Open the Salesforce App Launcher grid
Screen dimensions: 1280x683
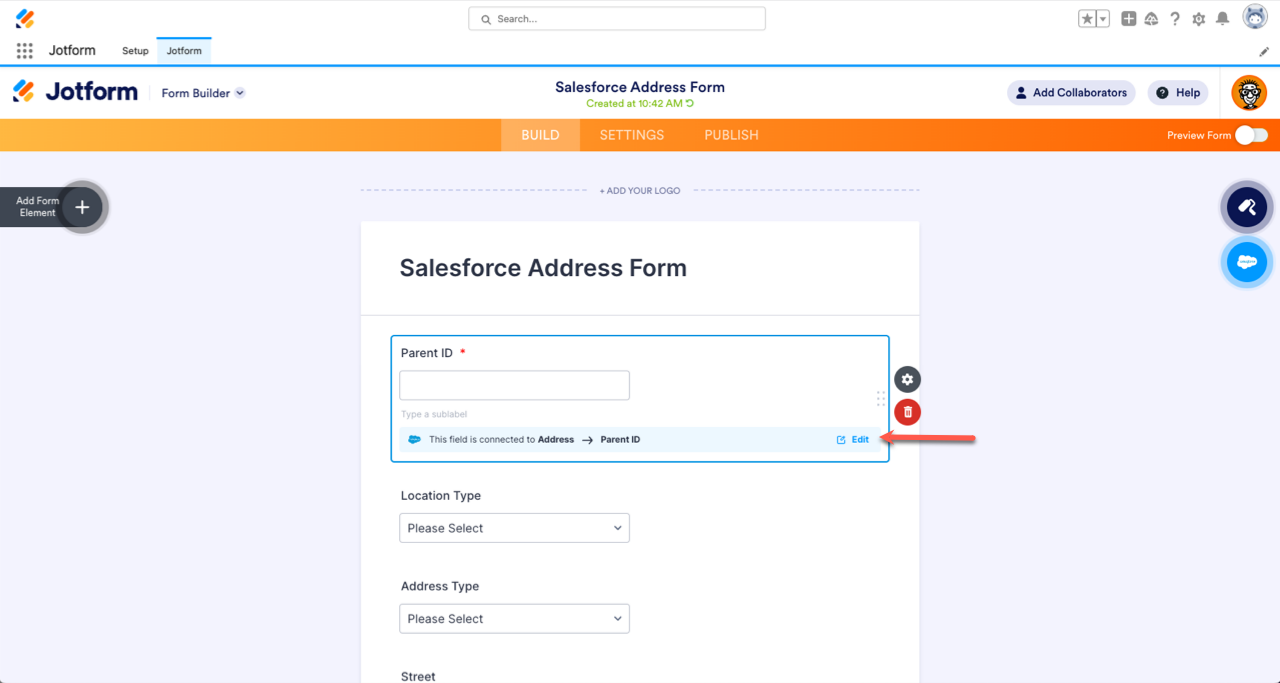pyautogui.click(x=25, y=51)
